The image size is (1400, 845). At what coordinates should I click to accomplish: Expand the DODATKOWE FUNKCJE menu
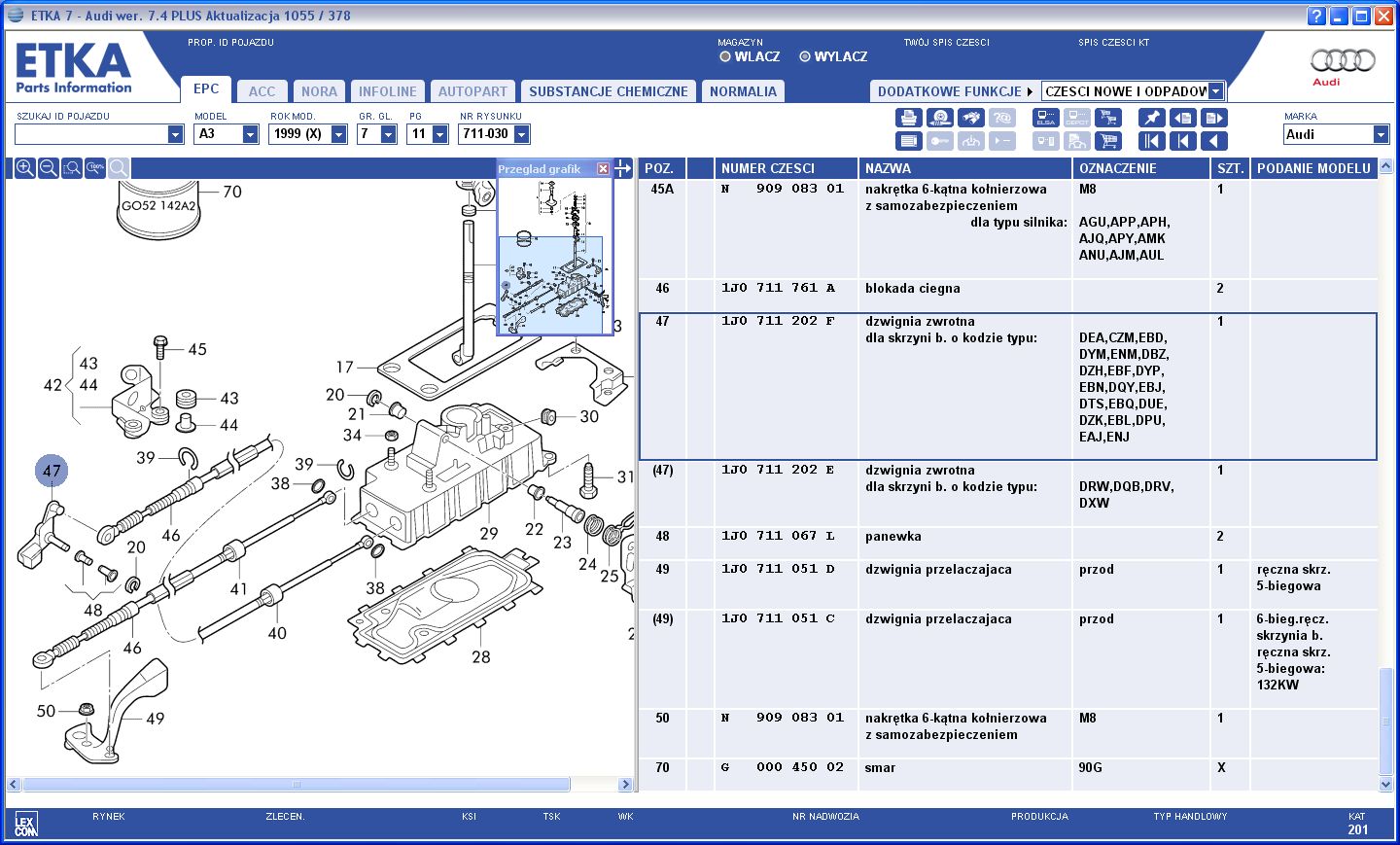955,91
